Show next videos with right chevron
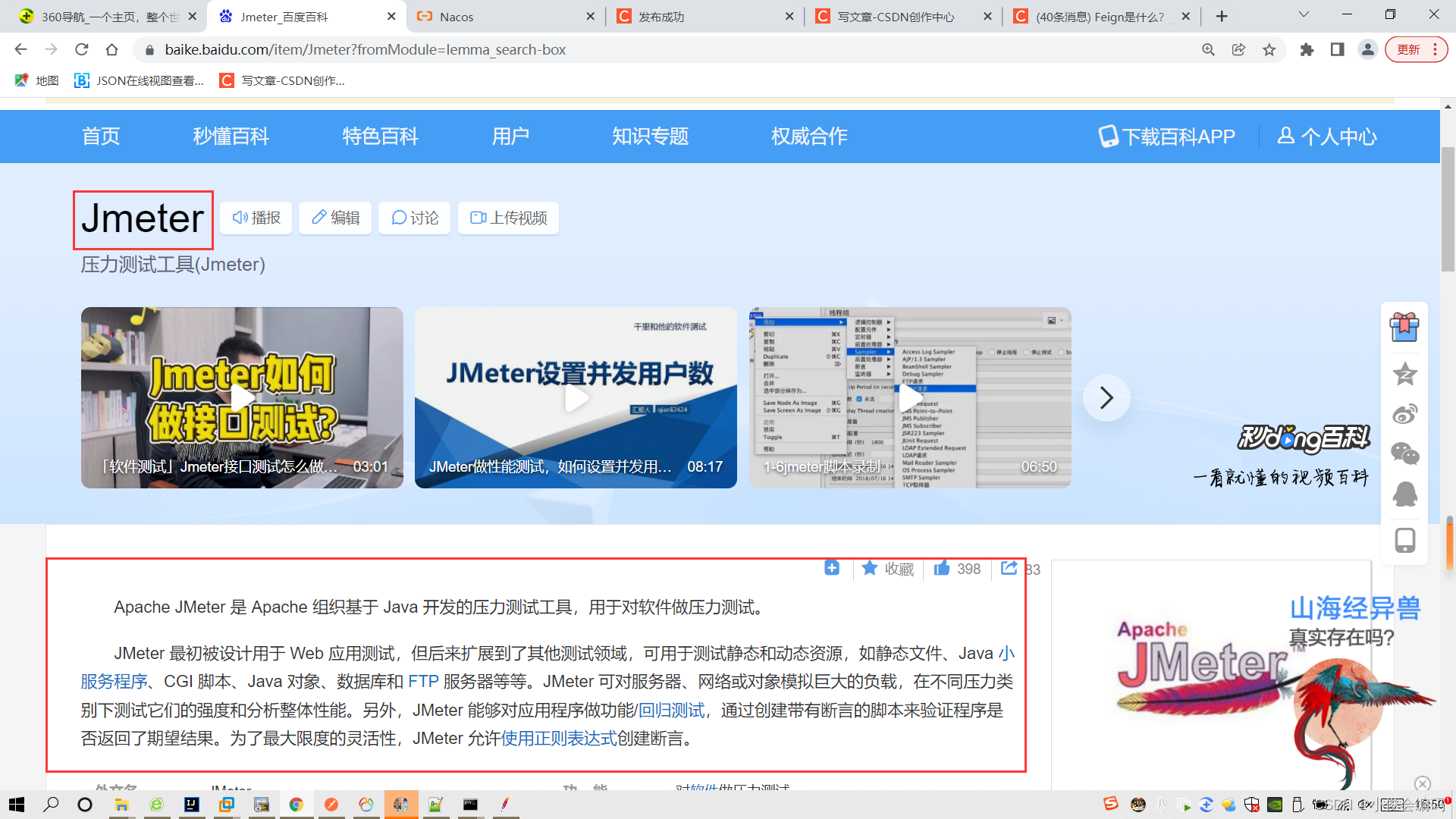Screen dimensions: 1456x819 1106,397
